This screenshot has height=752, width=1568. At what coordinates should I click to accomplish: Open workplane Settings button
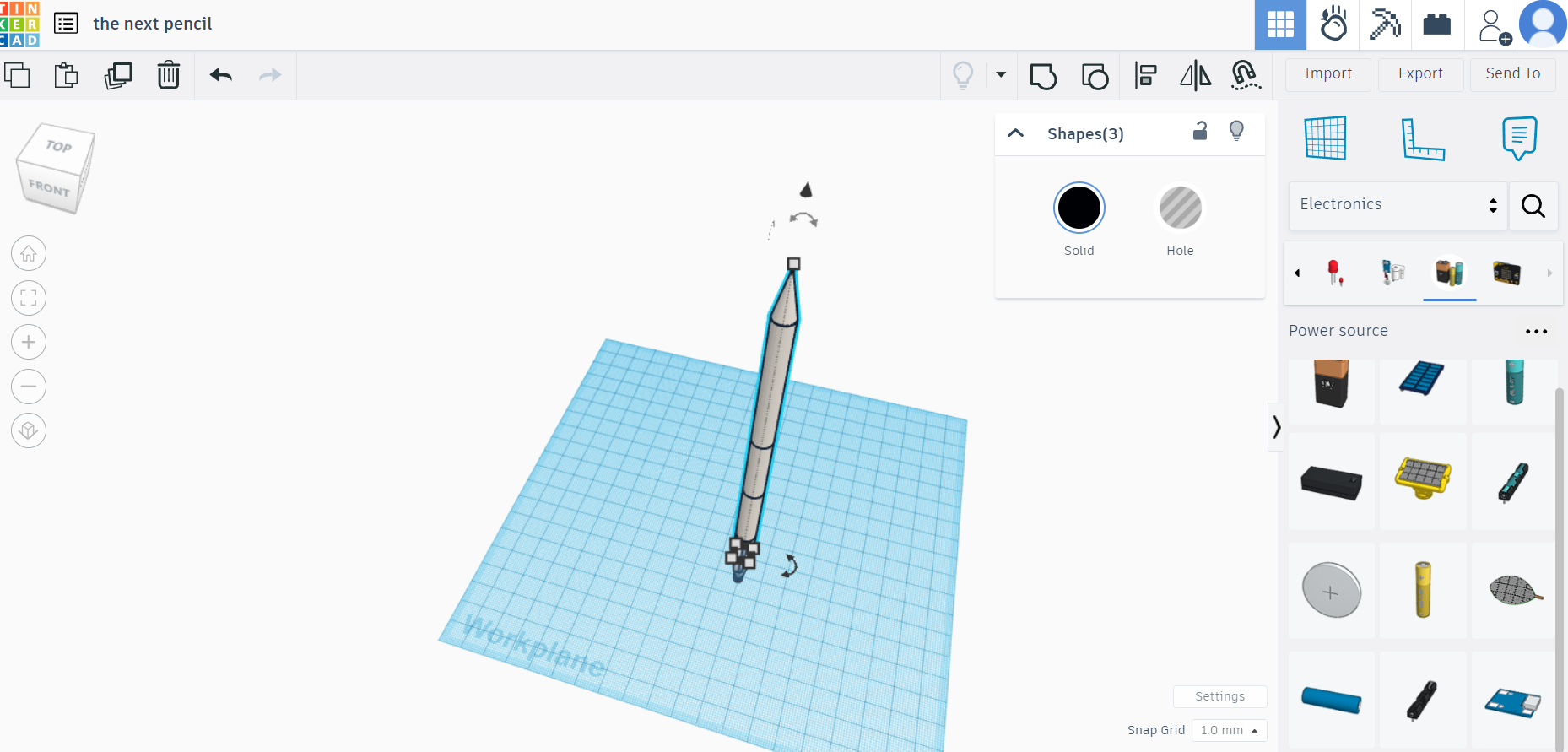[x=1219, y=696]
